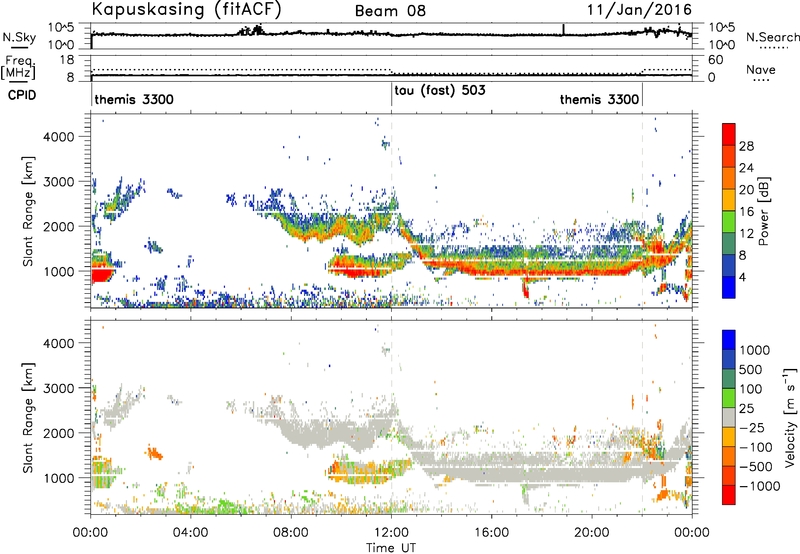Click the Kapuskasing (fitACF) title

pos(186,10)
